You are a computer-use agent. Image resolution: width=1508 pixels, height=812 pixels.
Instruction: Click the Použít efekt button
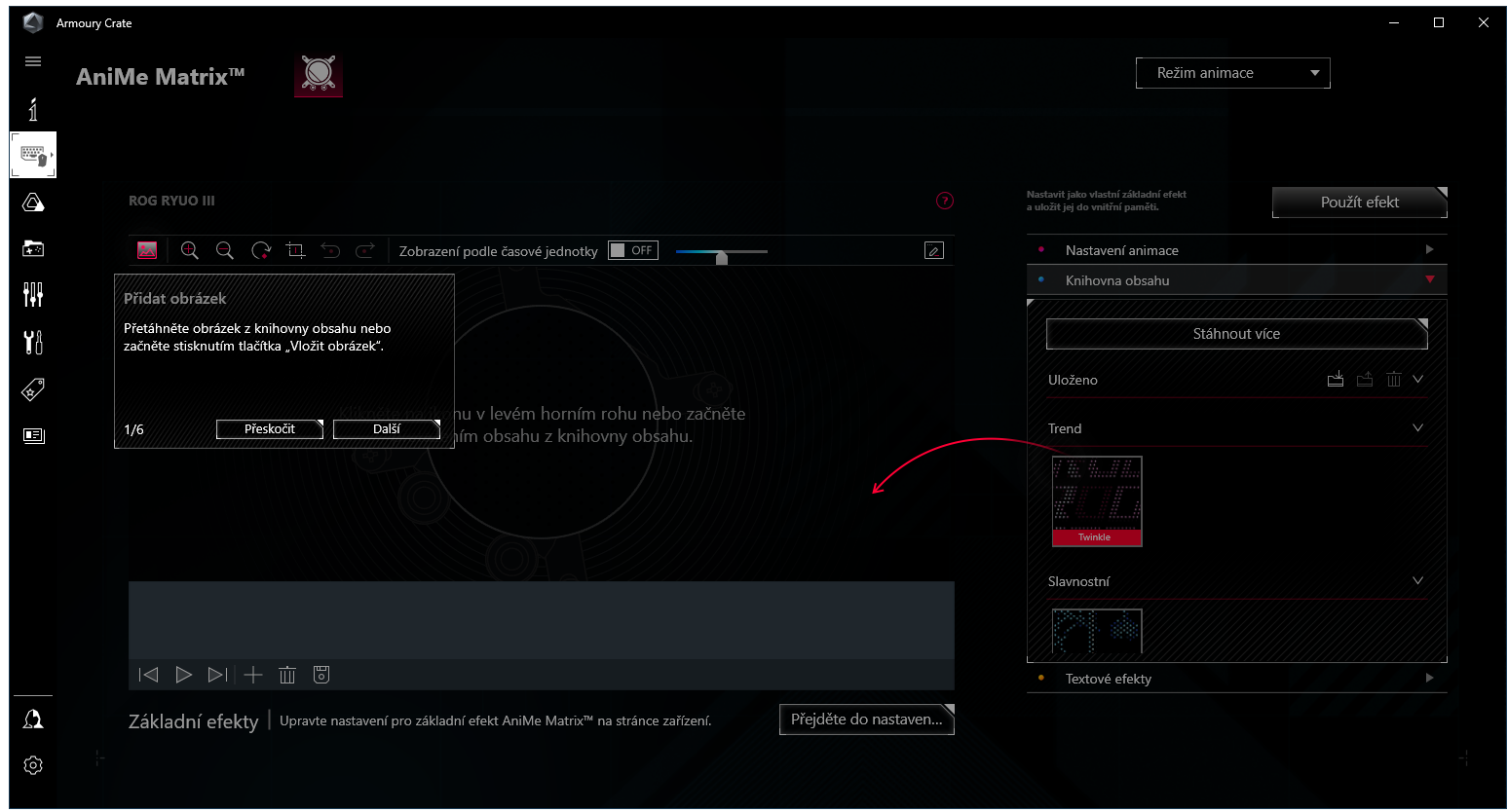coord(1360,203)
